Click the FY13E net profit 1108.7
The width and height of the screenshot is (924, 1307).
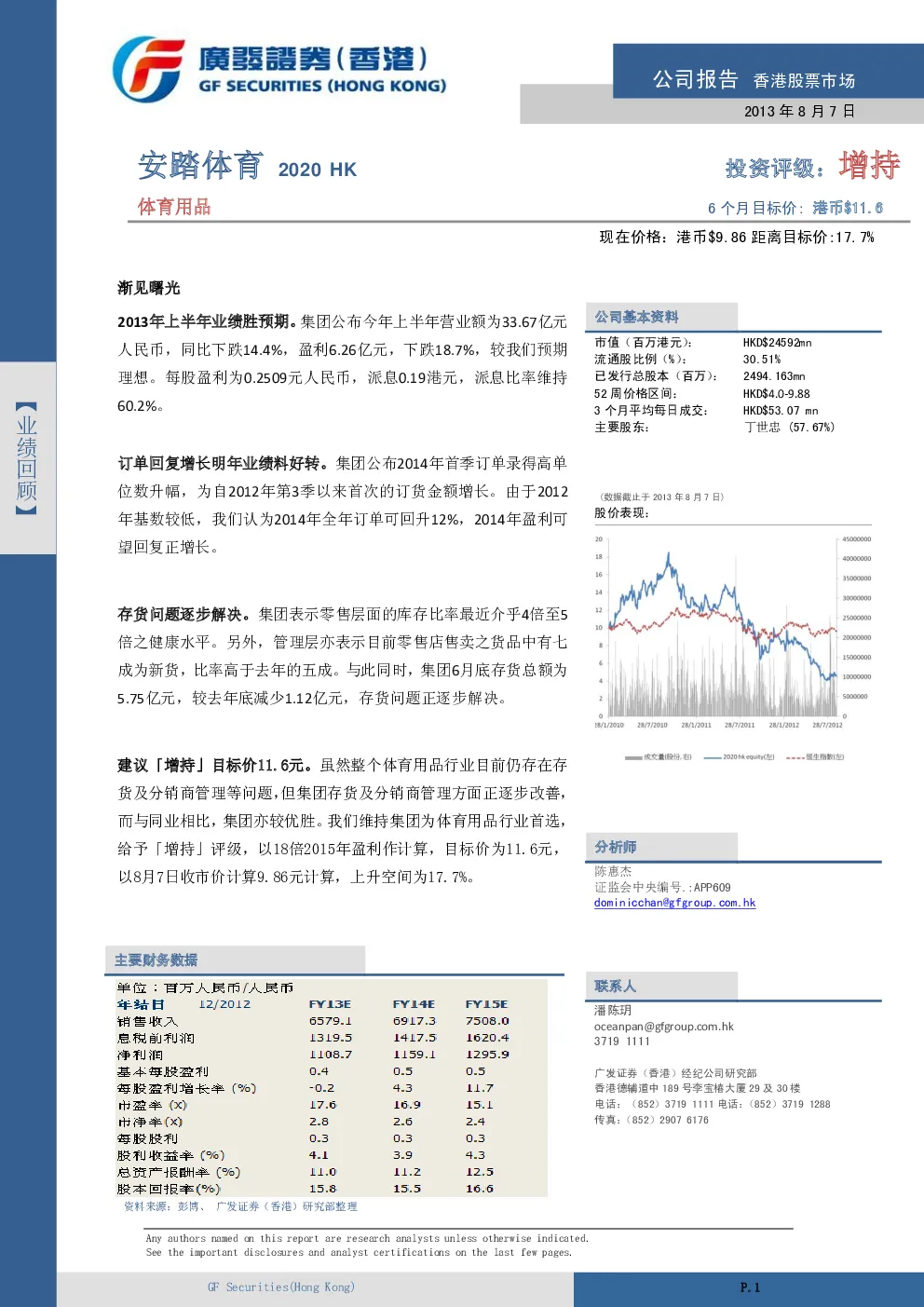click(331, 1055)
